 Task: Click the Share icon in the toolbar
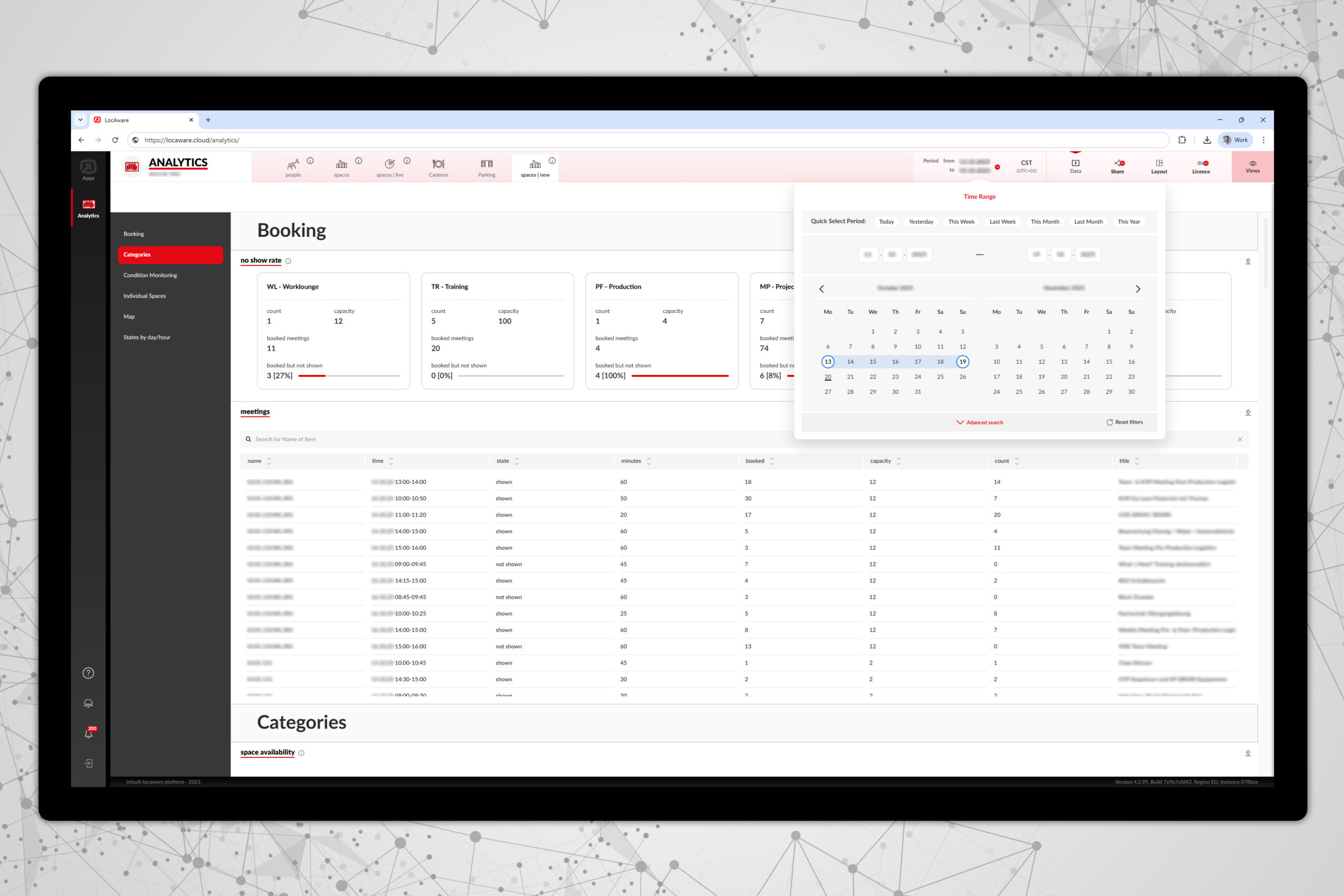tap(1118, 166)
